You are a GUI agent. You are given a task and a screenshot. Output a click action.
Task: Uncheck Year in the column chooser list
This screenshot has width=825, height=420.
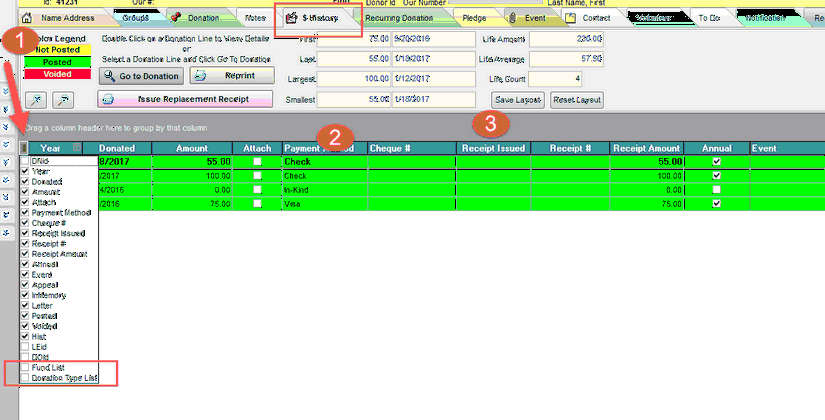pyautogui.click(x=25, y=171)
